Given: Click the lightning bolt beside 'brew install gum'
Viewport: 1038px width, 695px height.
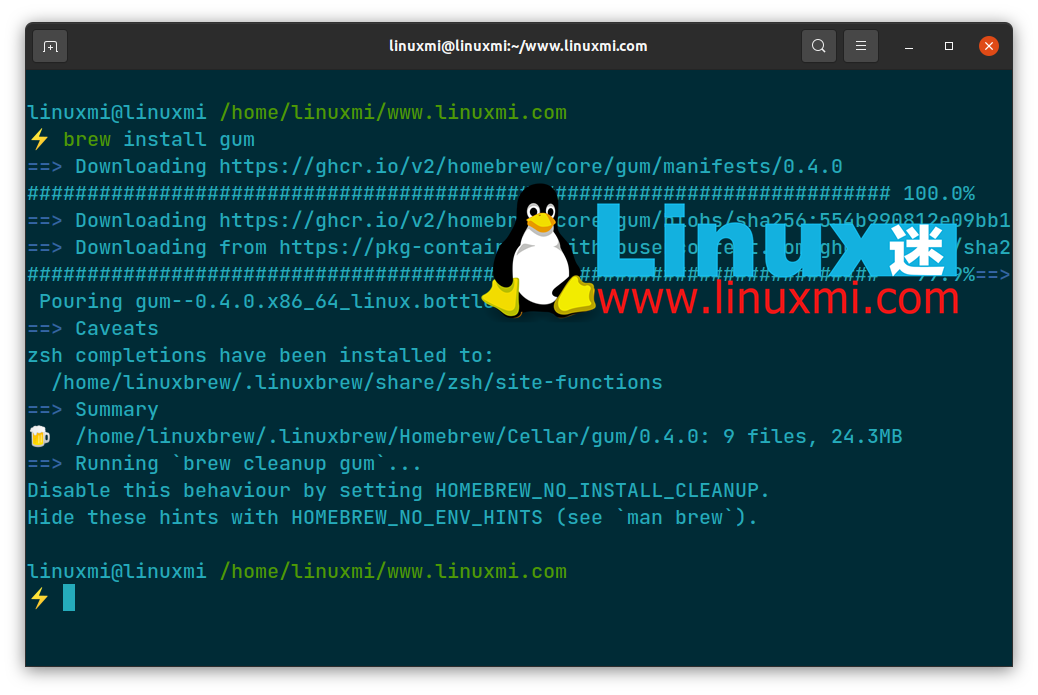Looking at the screenshot, I should [40, 140].
